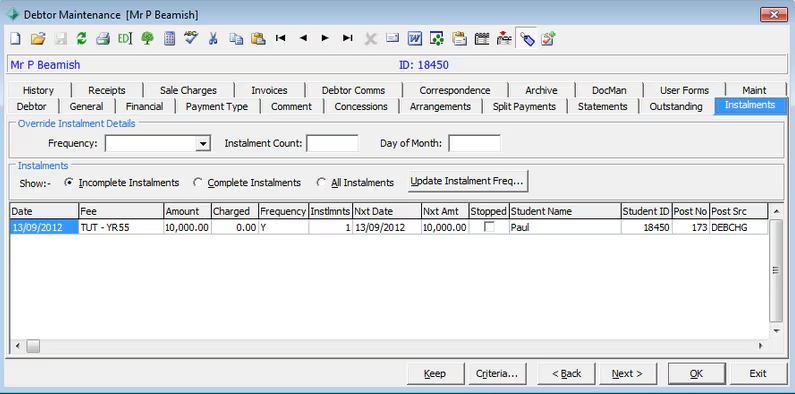Open the Correspondence tab
The width and height of the screenshot is (795, 394).
point(455,90)
